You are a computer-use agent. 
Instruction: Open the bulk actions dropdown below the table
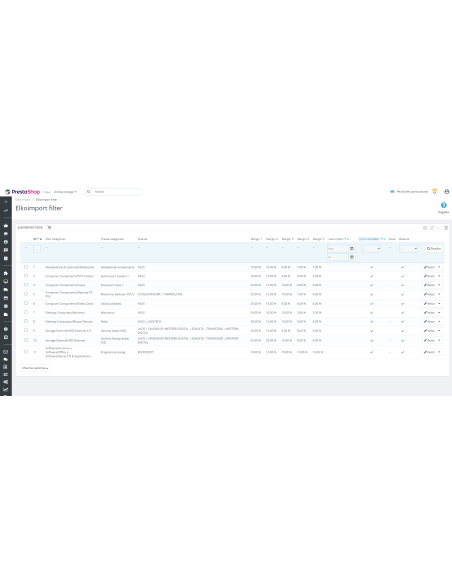point(35,368)
